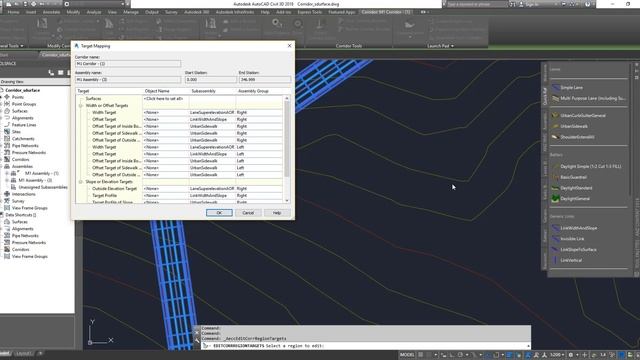Switch to the Layout1 tab
640x360 pixels.
pos(24,353)
